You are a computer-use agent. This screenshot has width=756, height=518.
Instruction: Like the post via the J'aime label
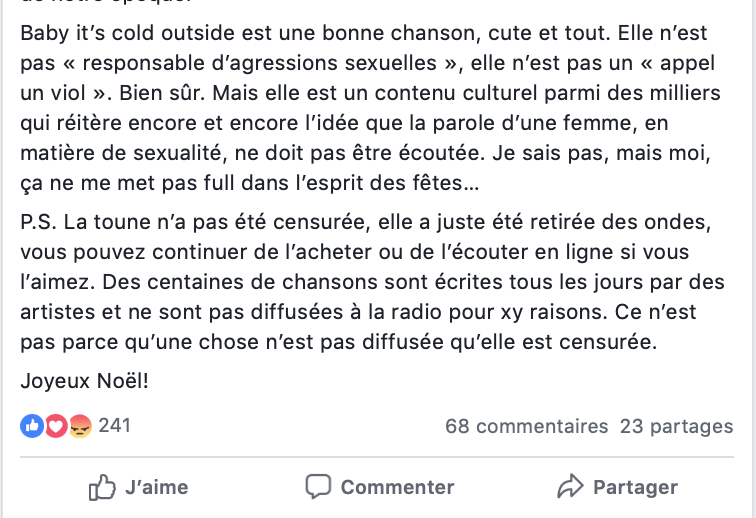[x=157, y=487]
